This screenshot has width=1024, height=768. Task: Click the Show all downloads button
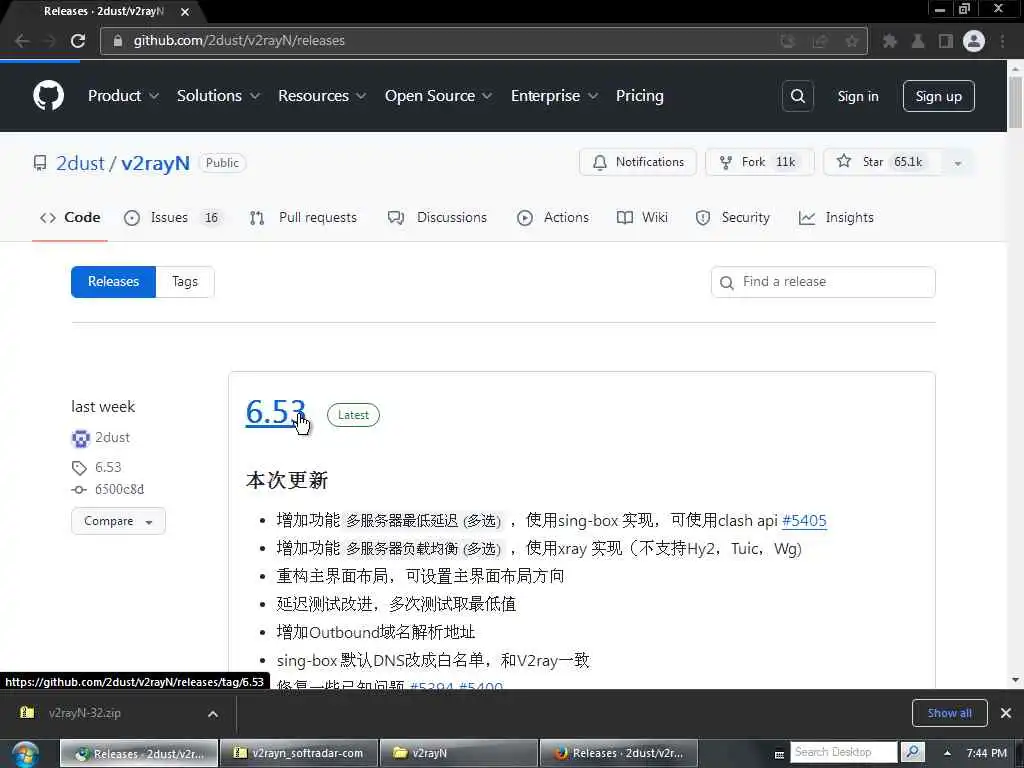point(950,713)
